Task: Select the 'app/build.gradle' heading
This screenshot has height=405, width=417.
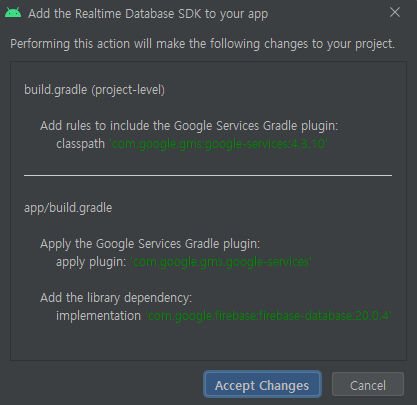Action: pos(68,208)
